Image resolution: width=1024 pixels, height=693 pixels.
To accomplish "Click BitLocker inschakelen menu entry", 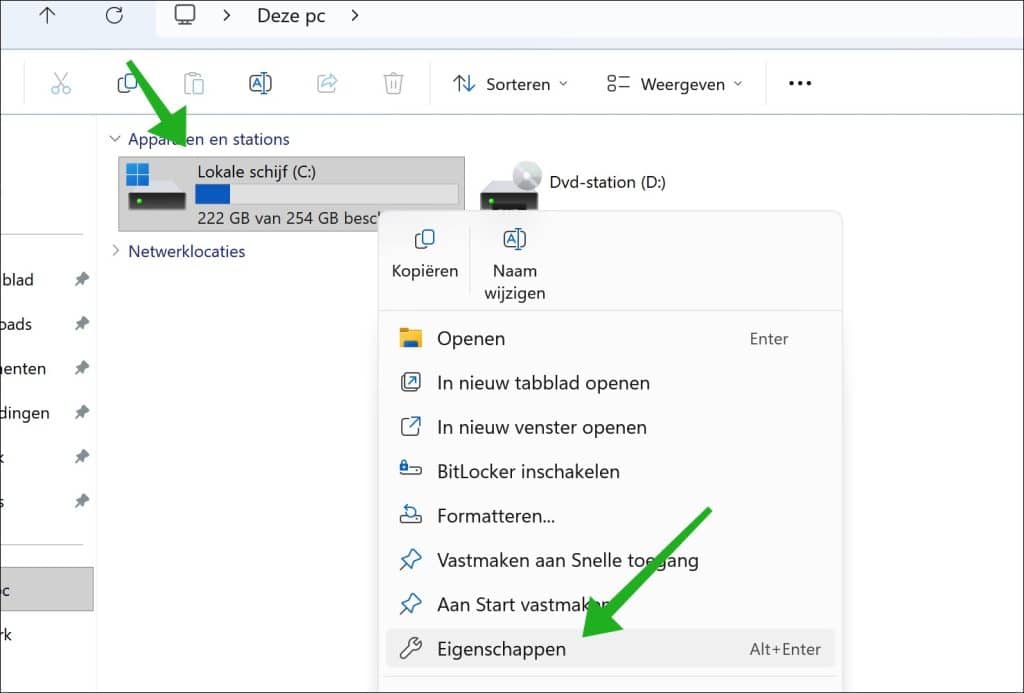I will point(528,471).
